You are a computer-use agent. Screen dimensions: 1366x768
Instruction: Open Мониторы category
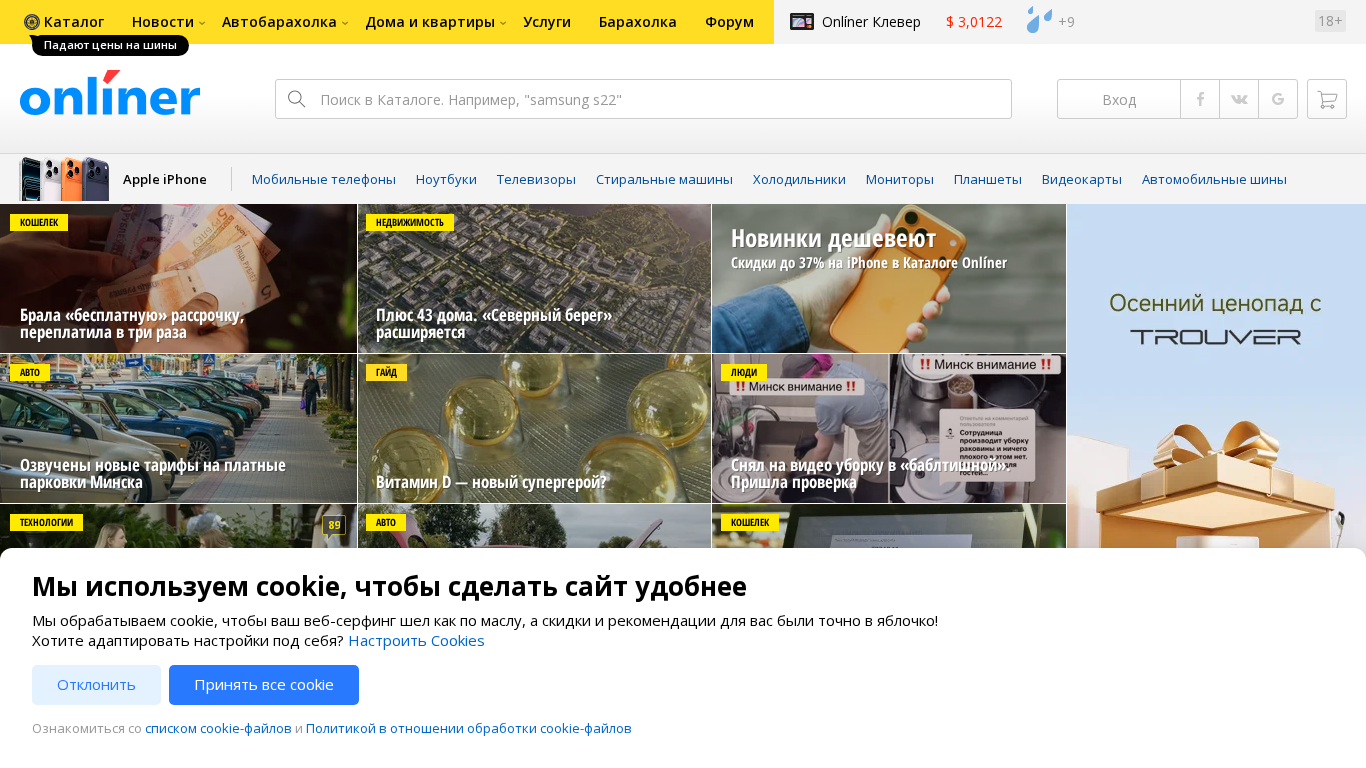click(x=900, y=179)
